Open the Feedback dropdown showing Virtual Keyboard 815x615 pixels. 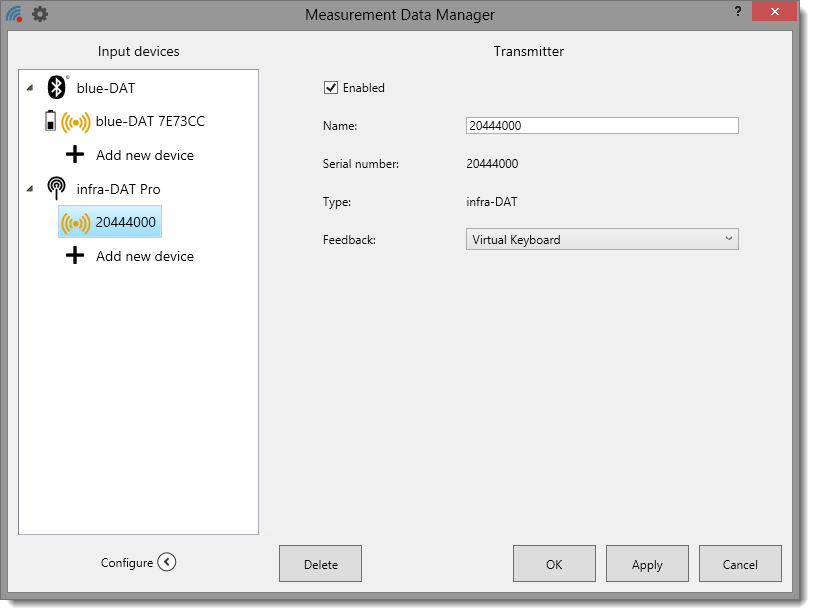coord(602,240)
